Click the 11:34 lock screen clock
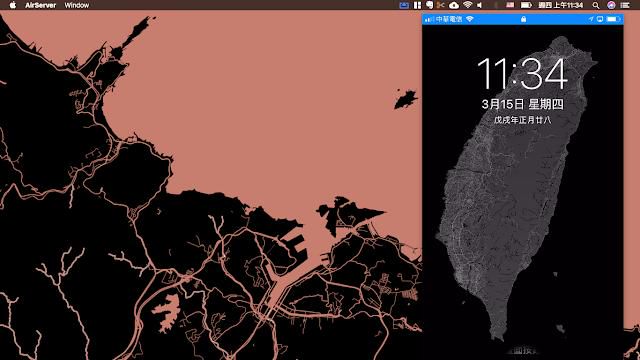The image size is (640, 360). [x=522, y=74]
